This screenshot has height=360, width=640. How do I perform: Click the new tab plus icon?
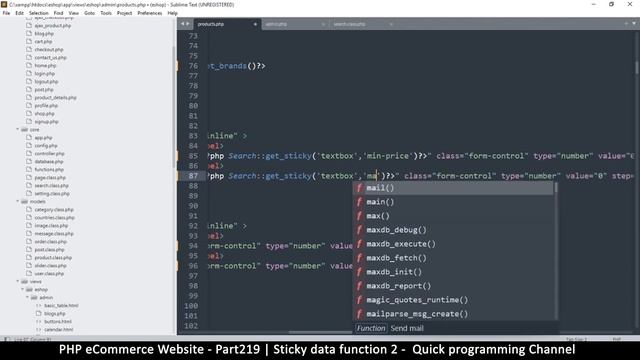click(626, 24)
